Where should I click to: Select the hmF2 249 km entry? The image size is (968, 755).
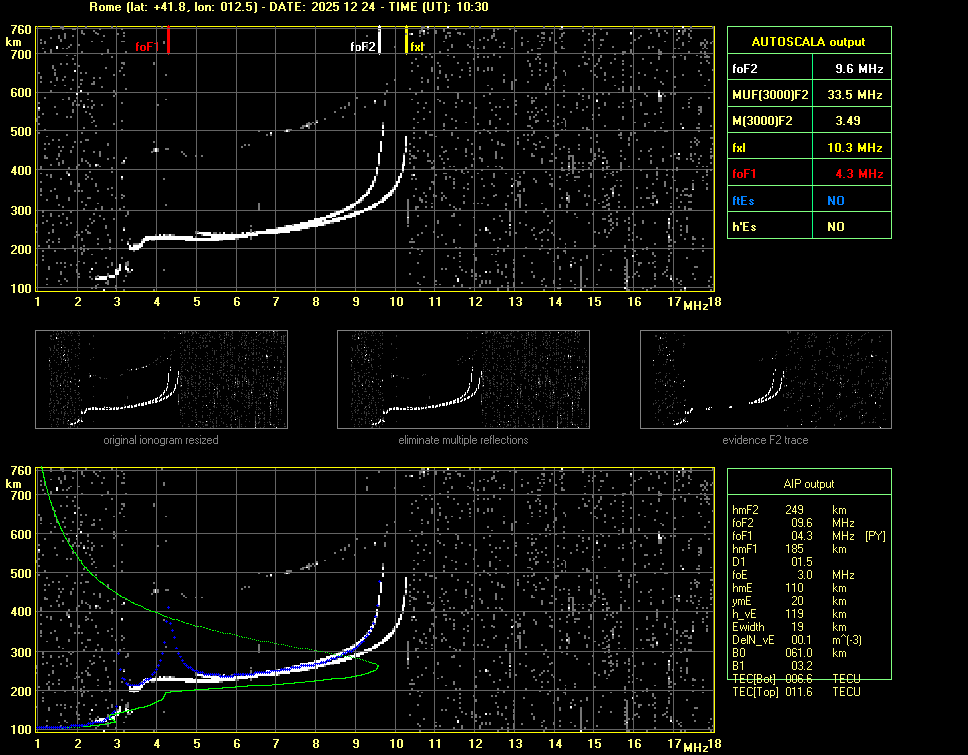[x=795, y=510]
